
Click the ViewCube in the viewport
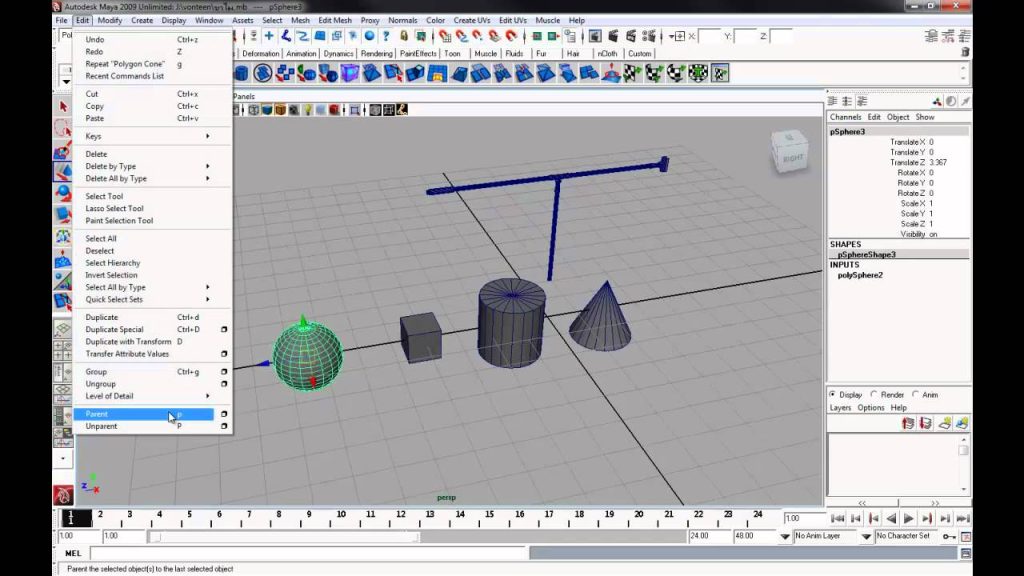point(790,152)
